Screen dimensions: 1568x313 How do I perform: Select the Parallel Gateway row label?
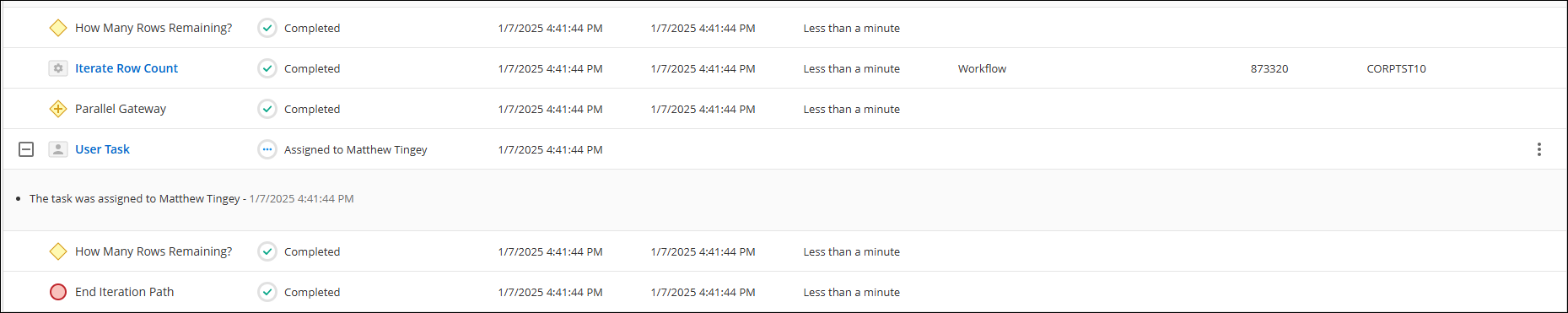(x=121, y=109)
